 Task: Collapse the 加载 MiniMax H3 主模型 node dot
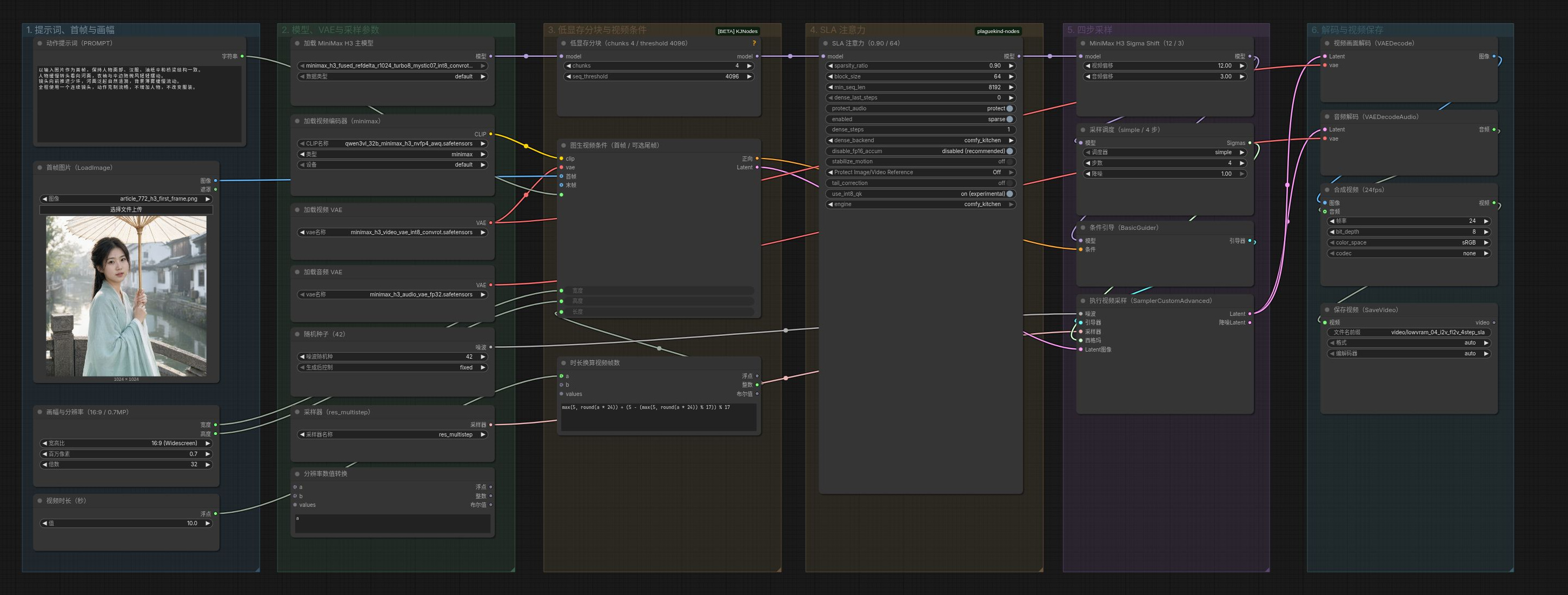pos(298,43)
